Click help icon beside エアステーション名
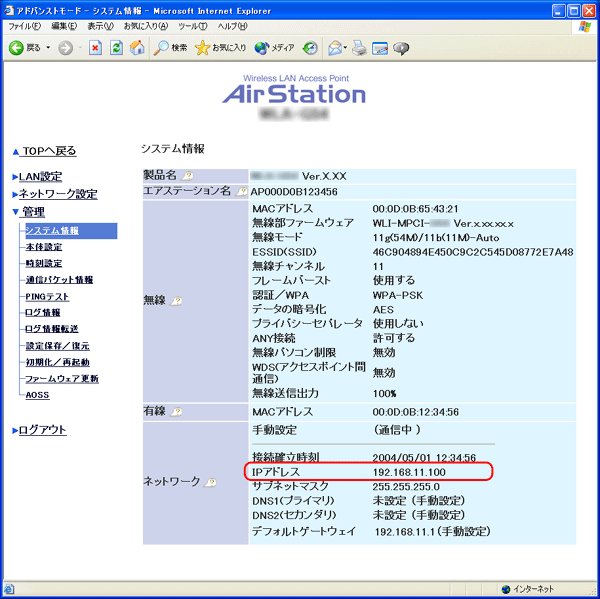Image resolution: width=600 pixels, height=599 pixels. tap(241, 191)
